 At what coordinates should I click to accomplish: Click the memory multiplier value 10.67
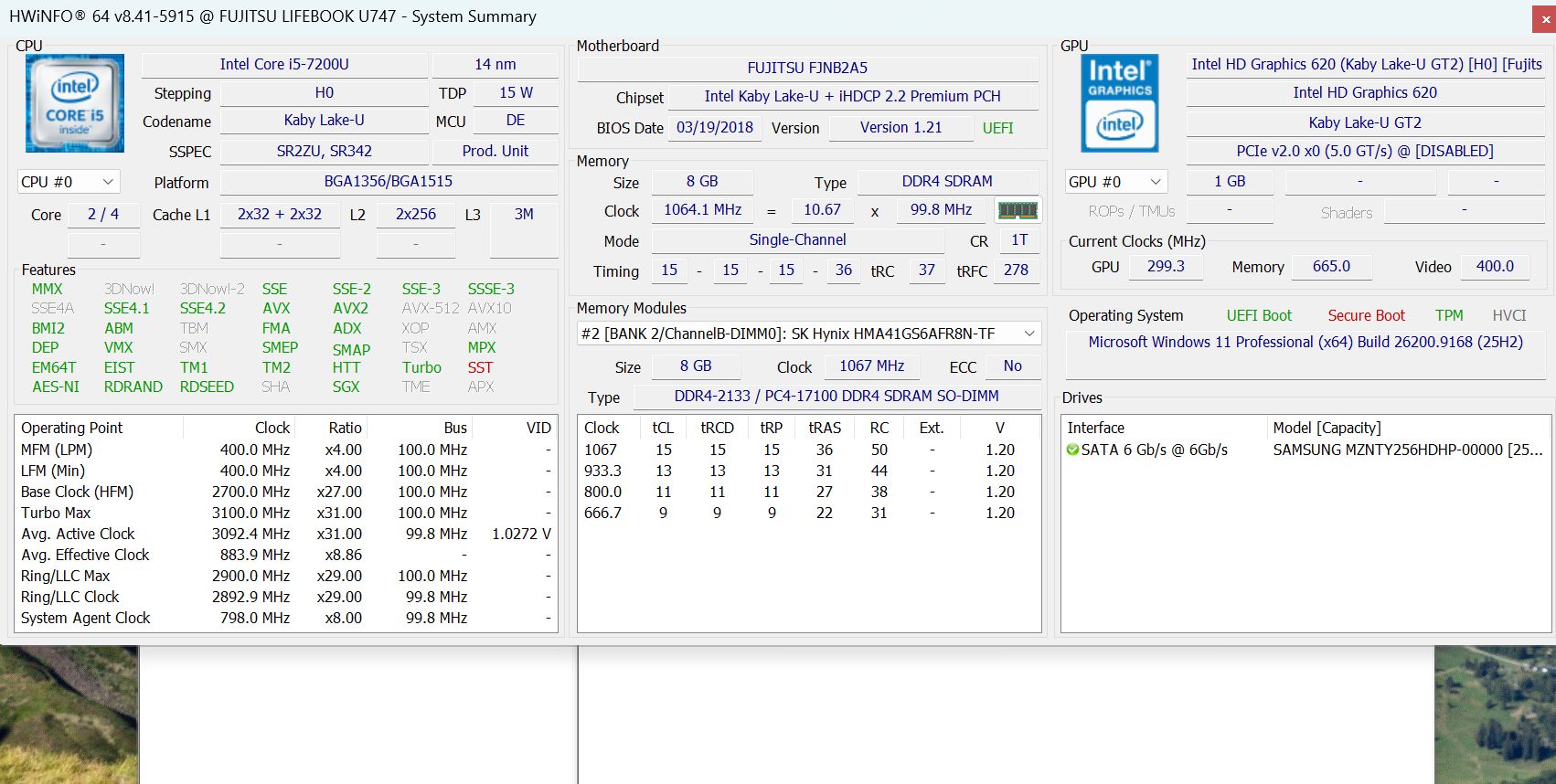coord(823,209)
